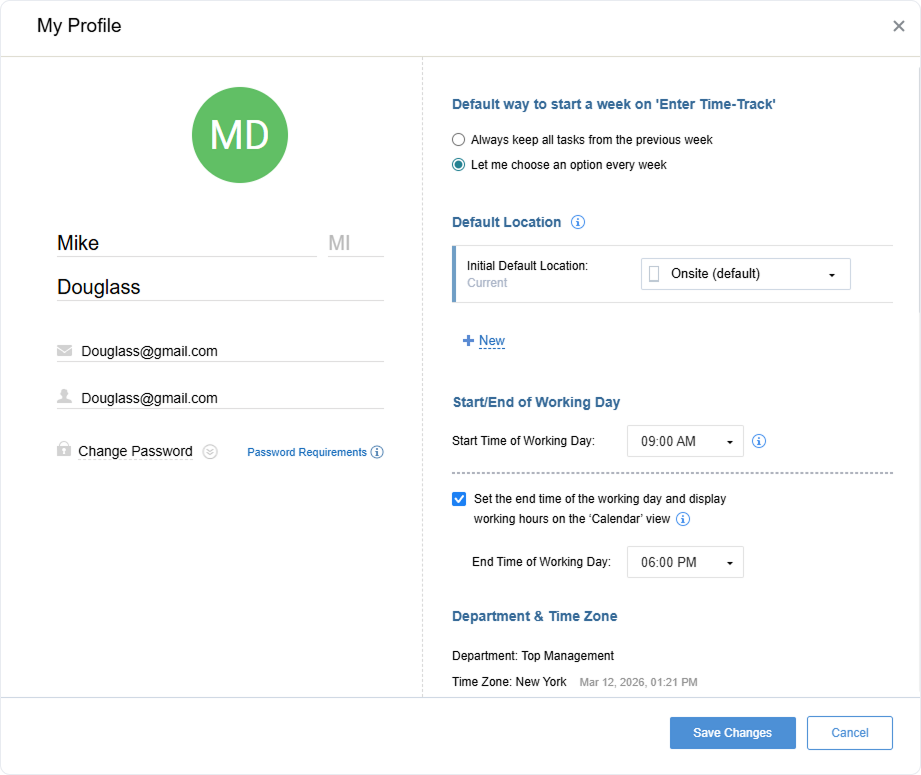This screenshot has height=775, width=921.
Task: Open the Password Requirements info tooltip
Action: coord(377,452)
